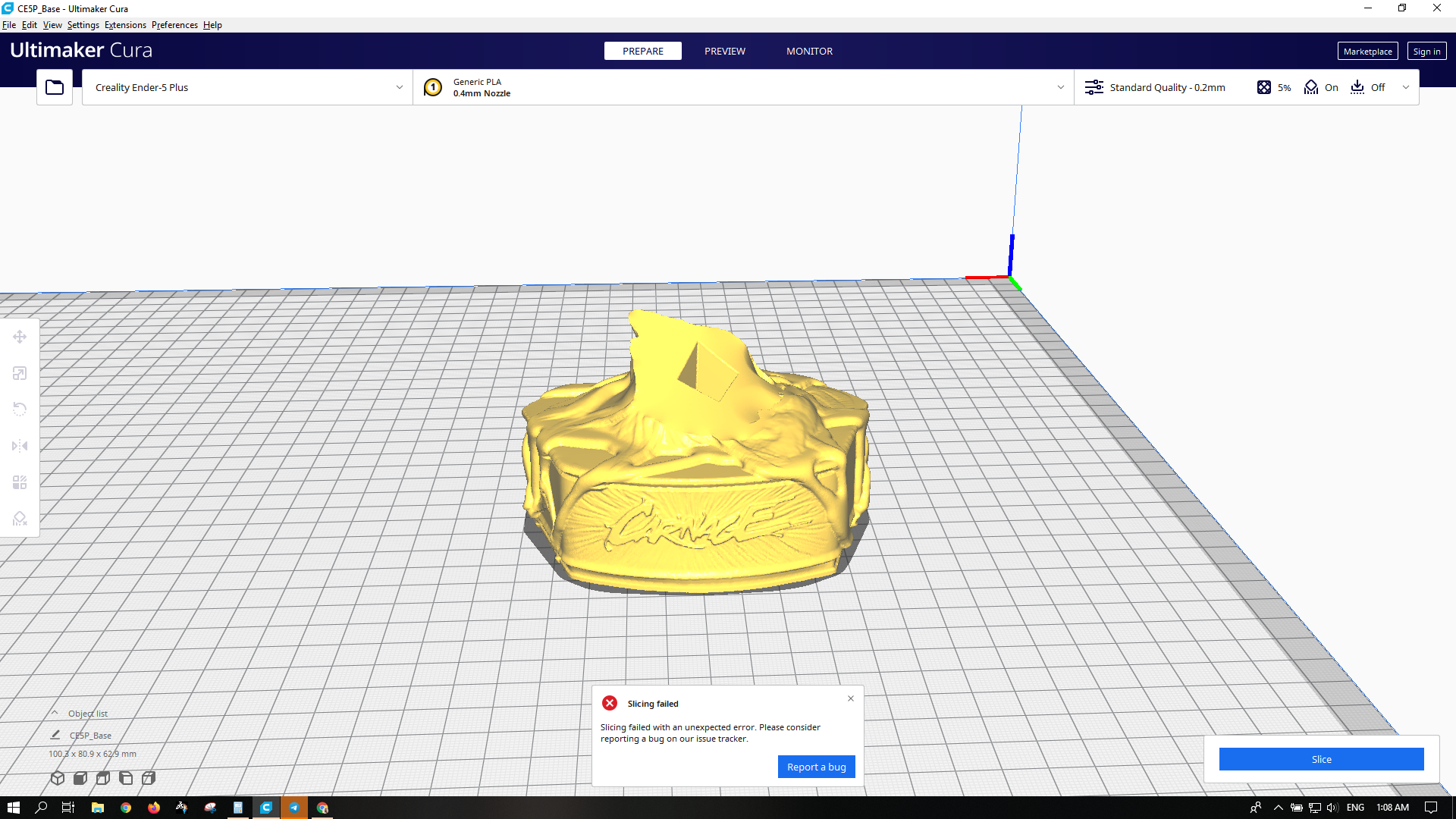Switch to front view cube icon

coord(80,778)
